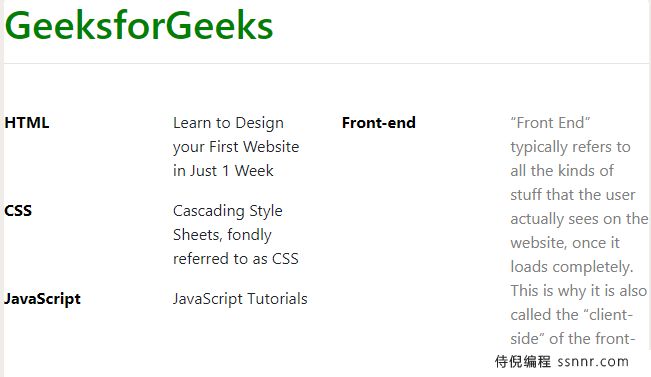Click 'Sheets, fondly' text line
Viewport: 651px width, 377px height.
(222, 235)
